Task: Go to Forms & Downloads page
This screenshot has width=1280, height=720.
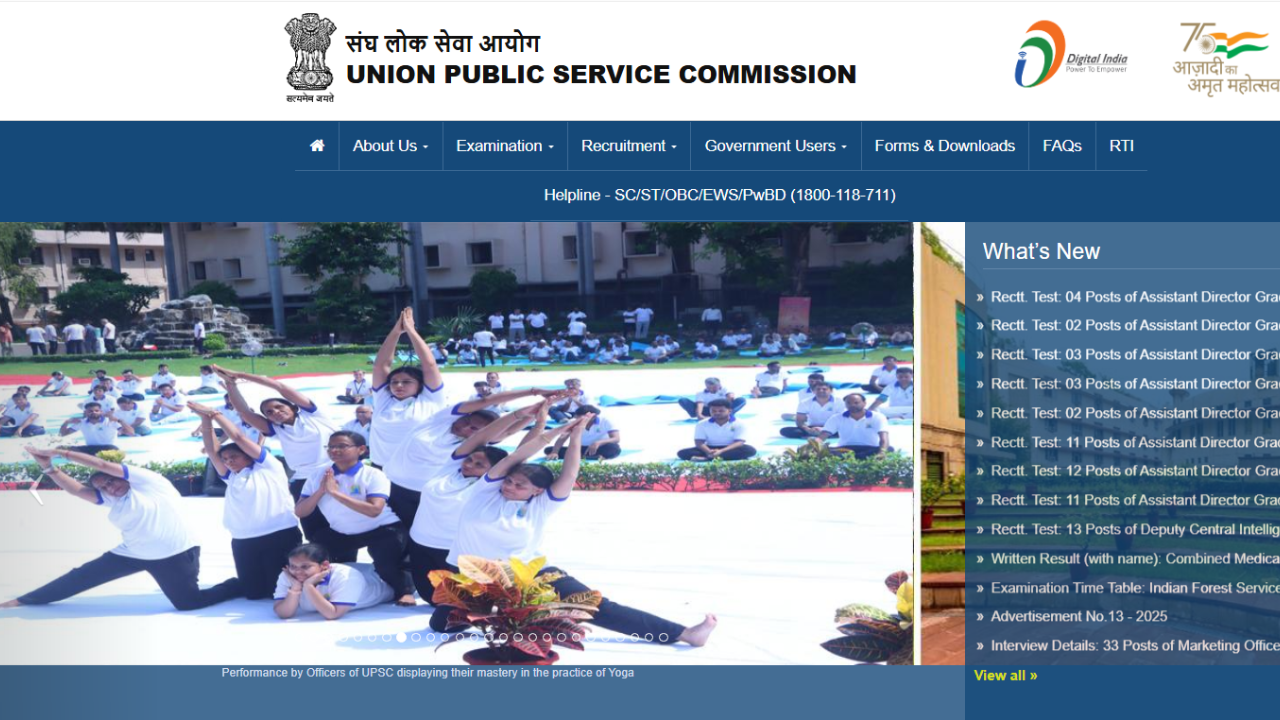Action: [944, 146]
